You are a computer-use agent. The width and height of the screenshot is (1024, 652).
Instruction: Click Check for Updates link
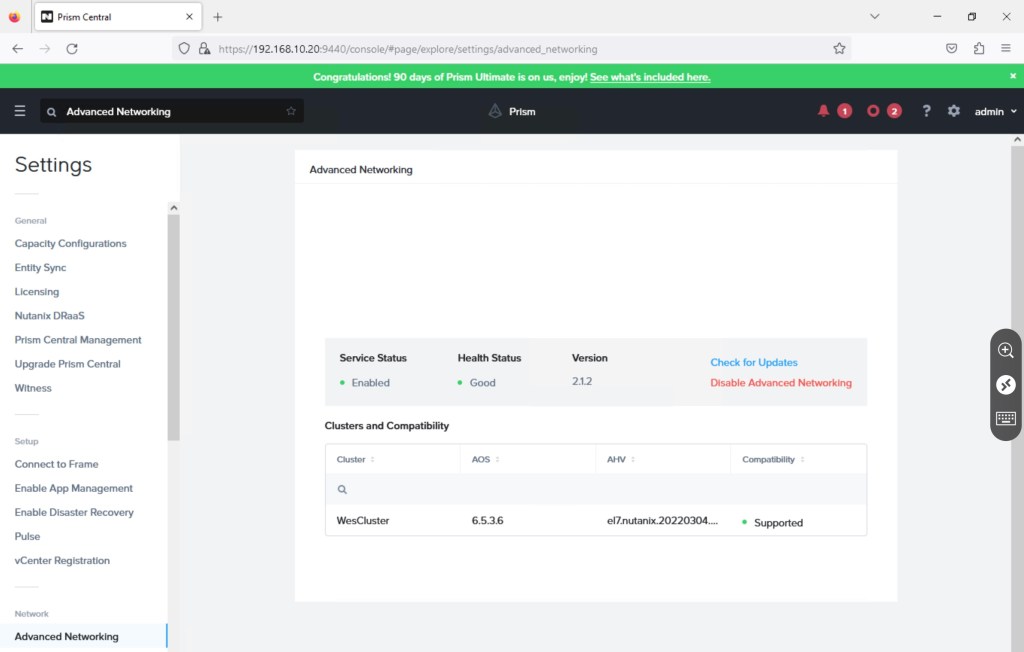coord(754,362)
